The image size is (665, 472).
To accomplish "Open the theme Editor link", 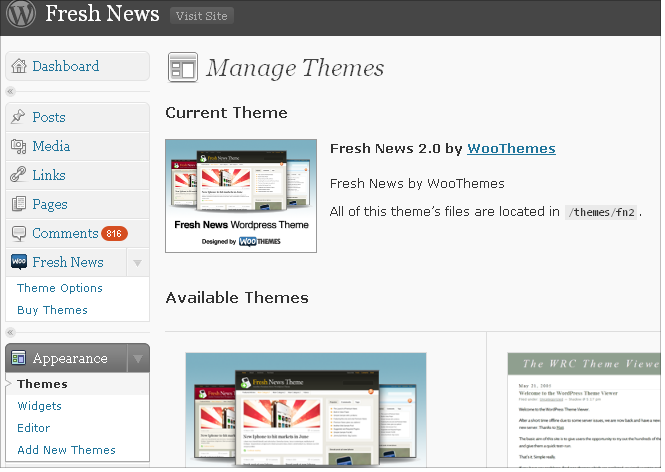I will tap(34, 428).
